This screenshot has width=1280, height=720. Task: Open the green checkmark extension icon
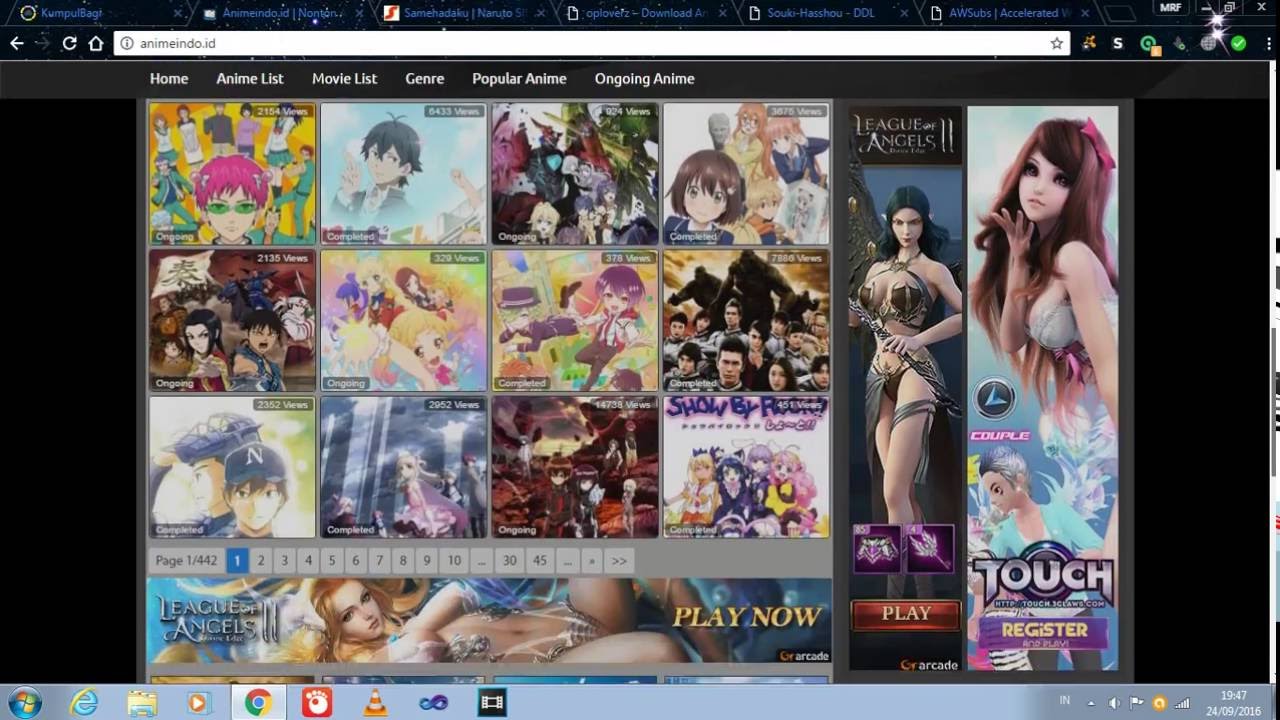pos(1238,43)
